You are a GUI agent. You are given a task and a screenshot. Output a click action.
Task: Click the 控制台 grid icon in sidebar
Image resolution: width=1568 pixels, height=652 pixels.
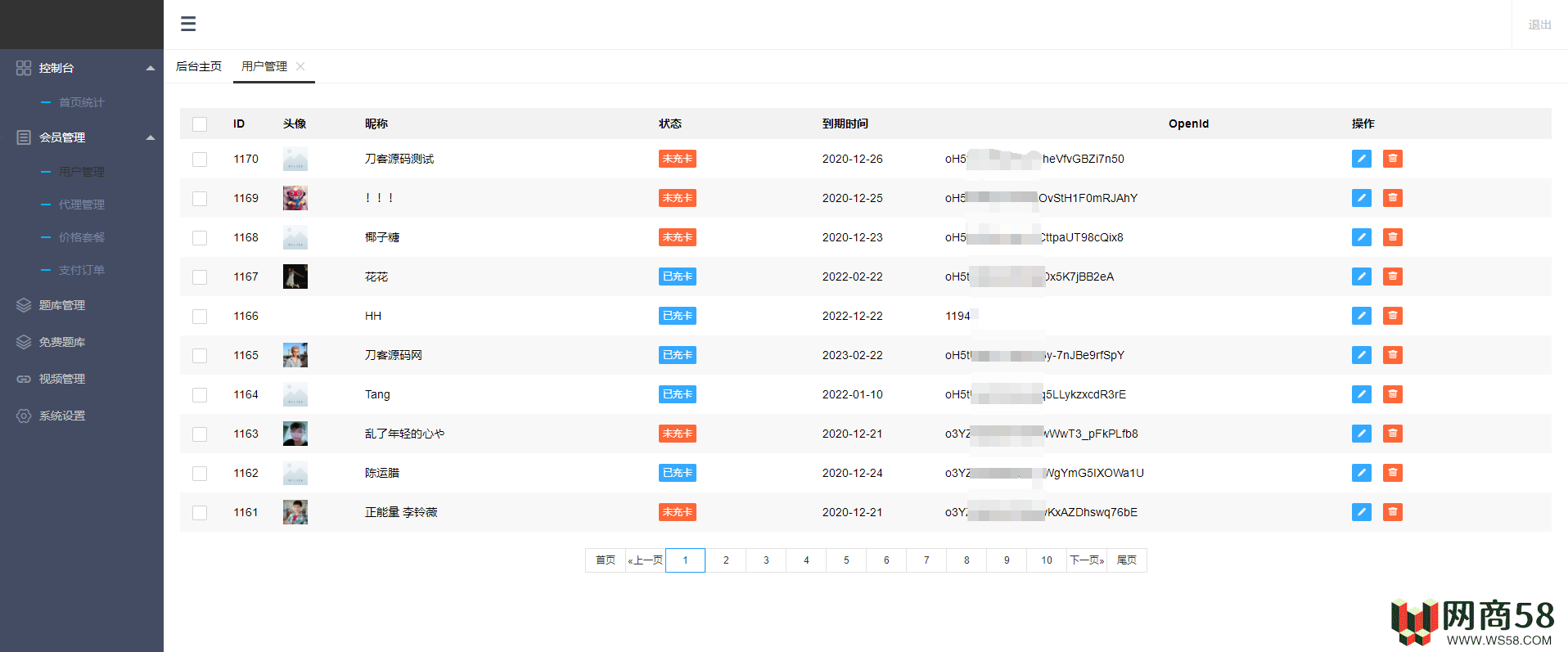(x=24, y=68)
